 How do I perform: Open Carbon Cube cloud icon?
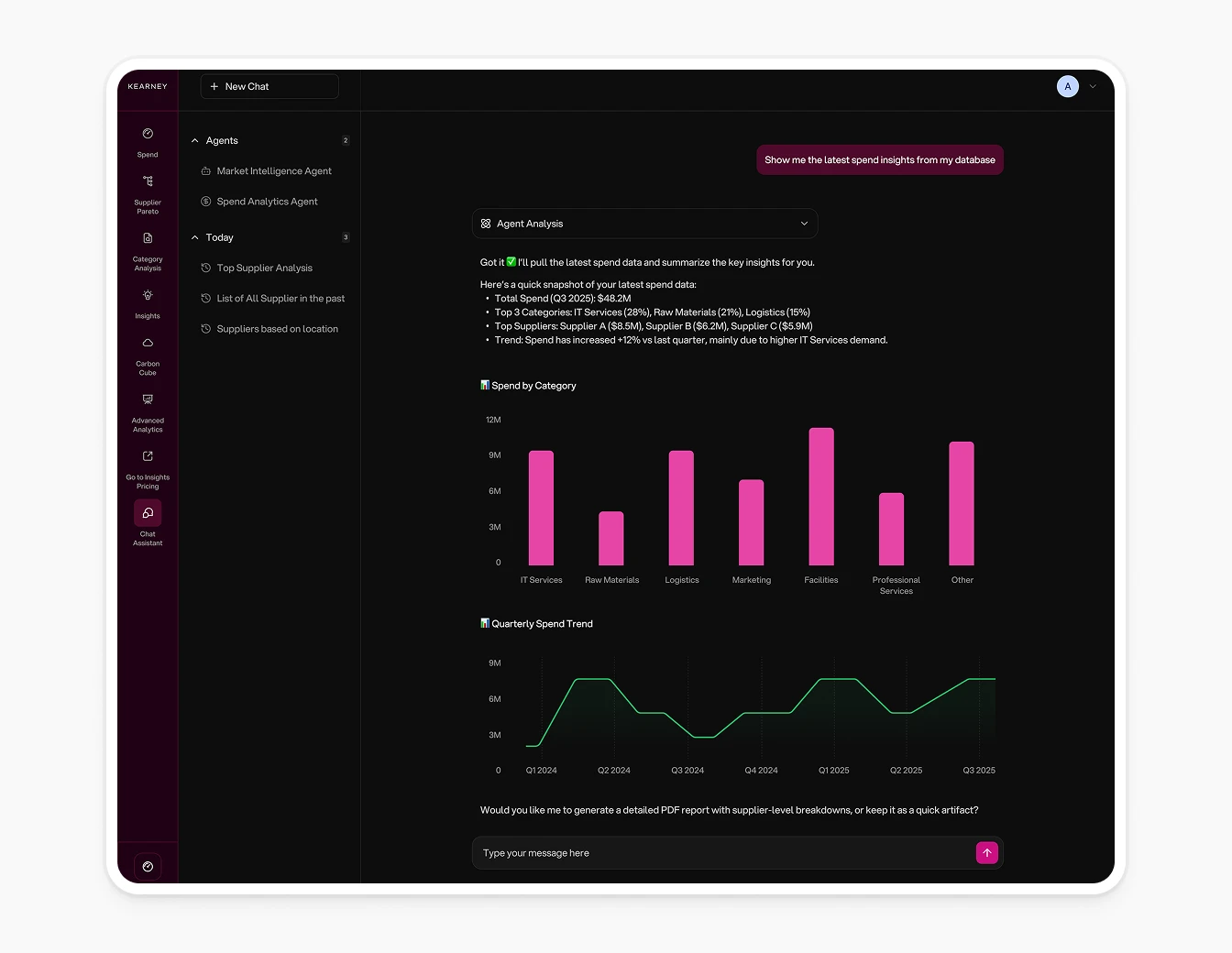(148, 344)
